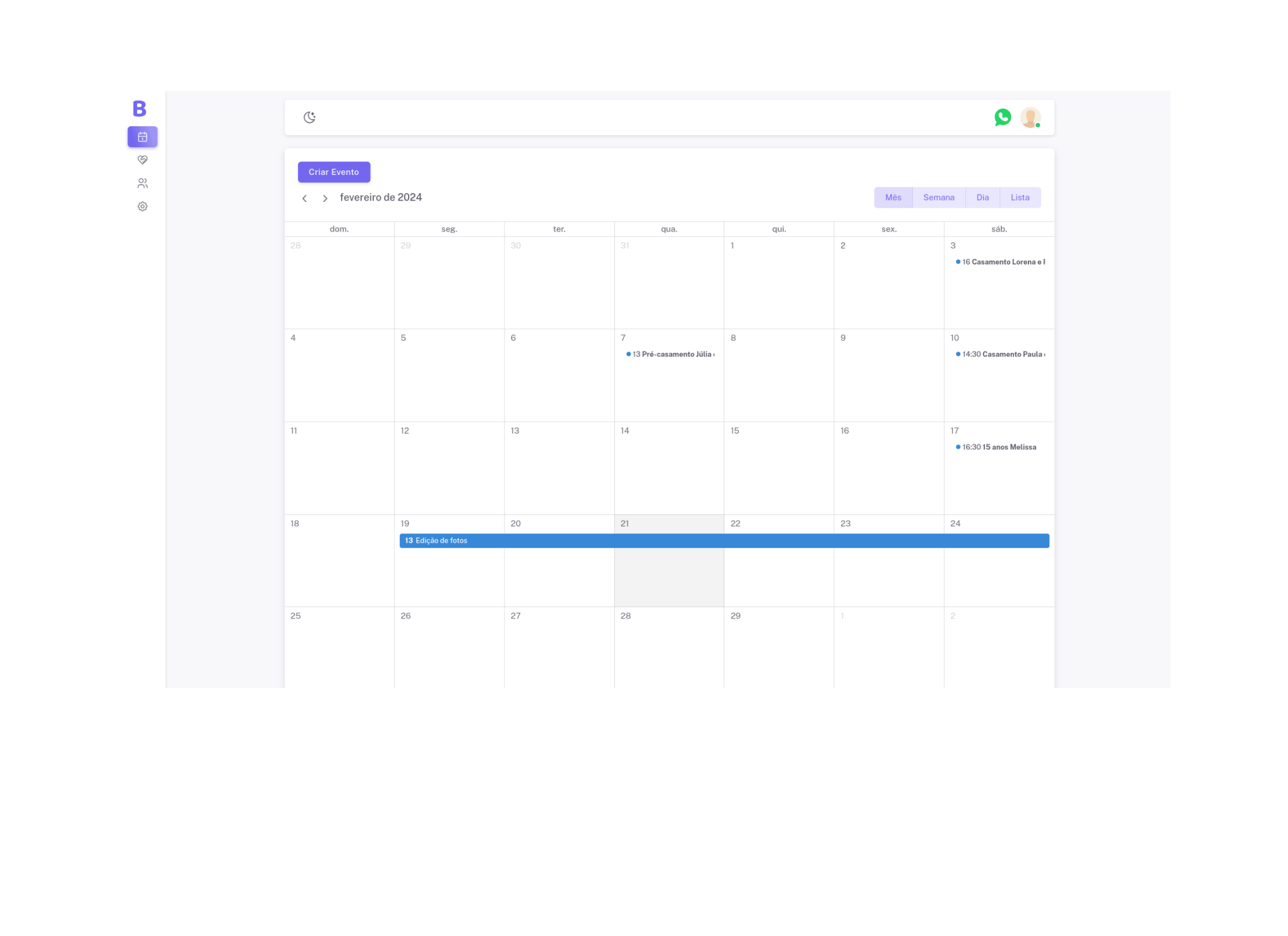
Task: Click the contacts/people icon in sidebar
Action: click(143, 183)
